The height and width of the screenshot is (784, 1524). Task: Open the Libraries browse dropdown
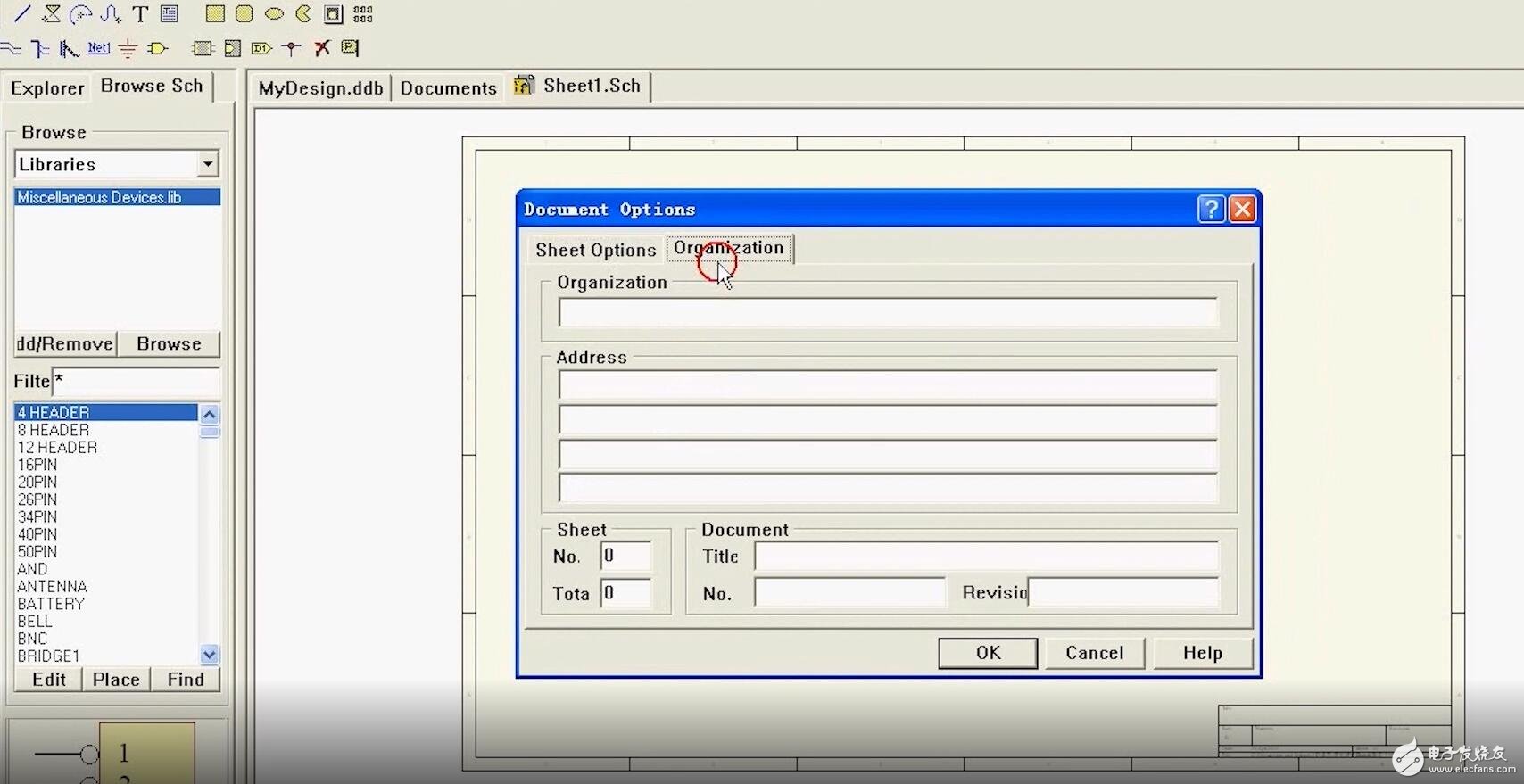click(x=207, y=164)
